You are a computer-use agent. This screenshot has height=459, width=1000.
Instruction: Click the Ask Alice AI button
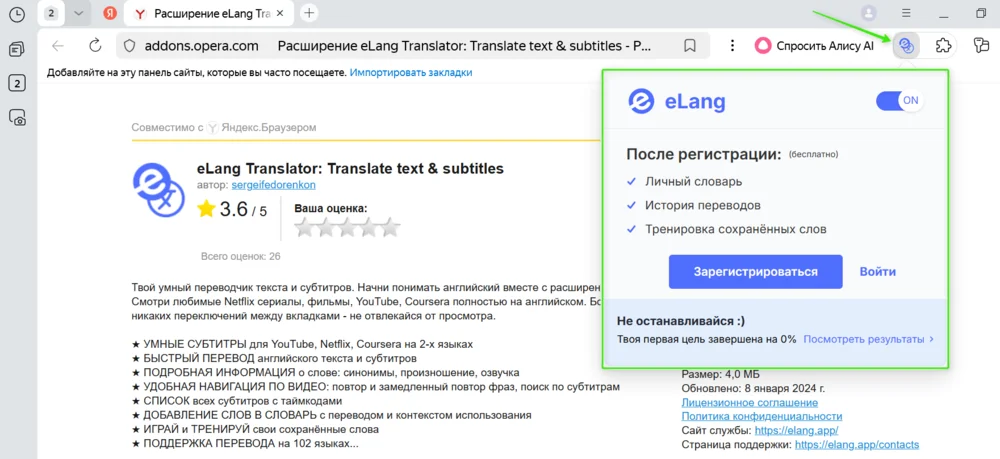(x=813, y=45)
